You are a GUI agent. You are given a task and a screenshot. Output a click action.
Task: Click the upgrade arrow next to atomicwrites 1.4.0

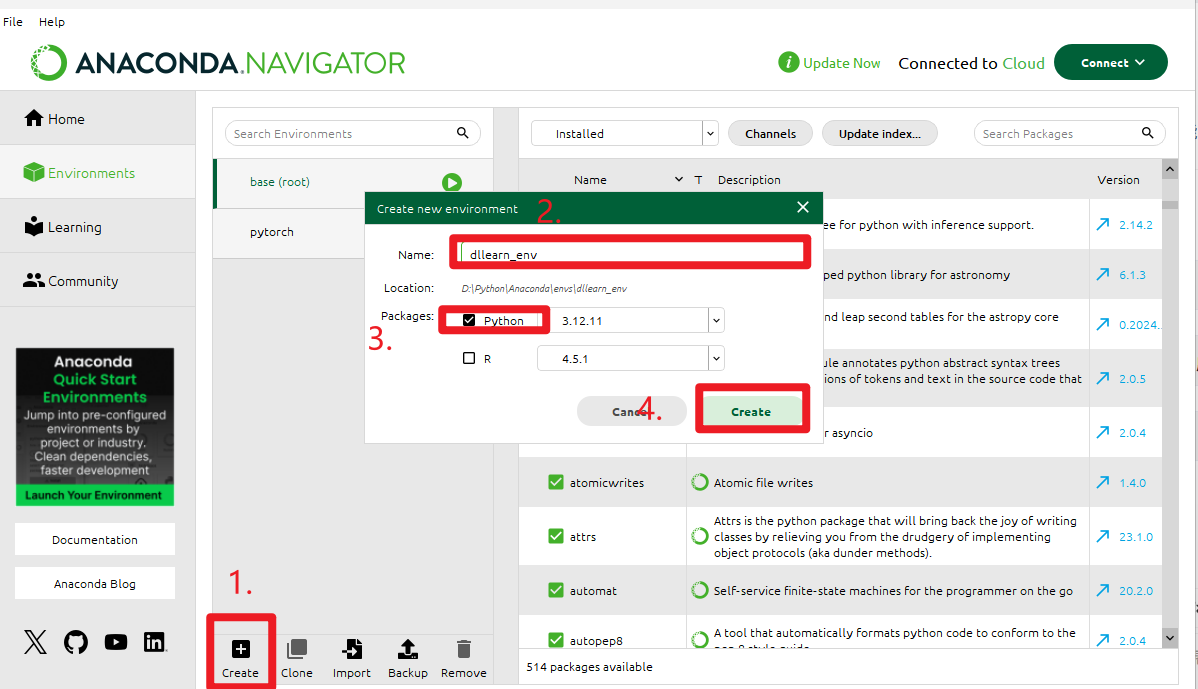pyautogui.click(x=1102, y=482)
